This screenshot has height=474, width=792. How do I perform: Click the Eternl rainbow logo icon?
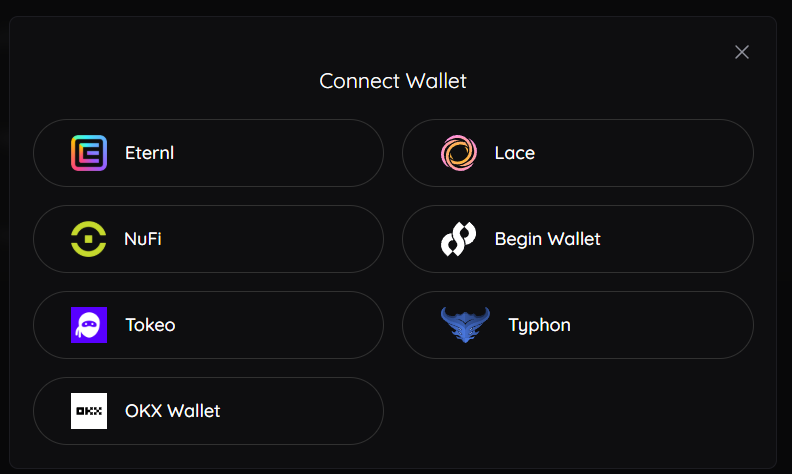tap(89, 153)
